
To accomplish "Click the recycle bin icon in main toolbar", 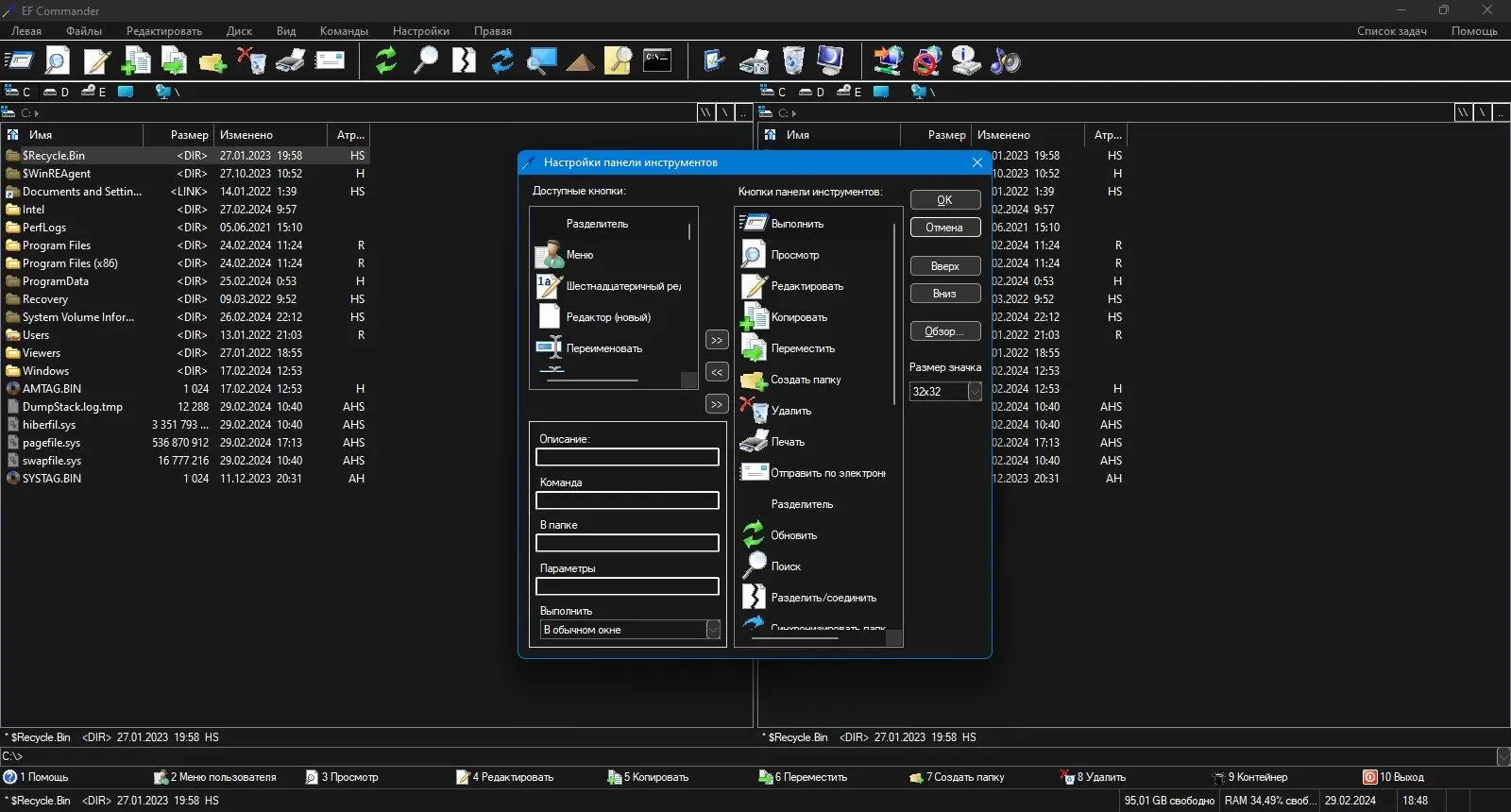I will coord(793,61).
